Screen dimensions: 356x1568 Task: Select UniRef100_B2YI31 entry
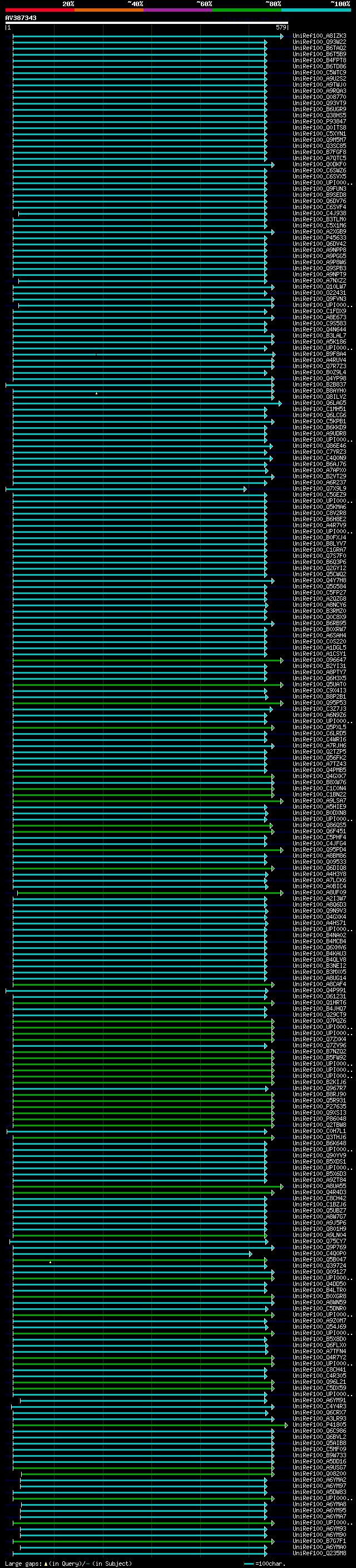click(x=319, y=666)
